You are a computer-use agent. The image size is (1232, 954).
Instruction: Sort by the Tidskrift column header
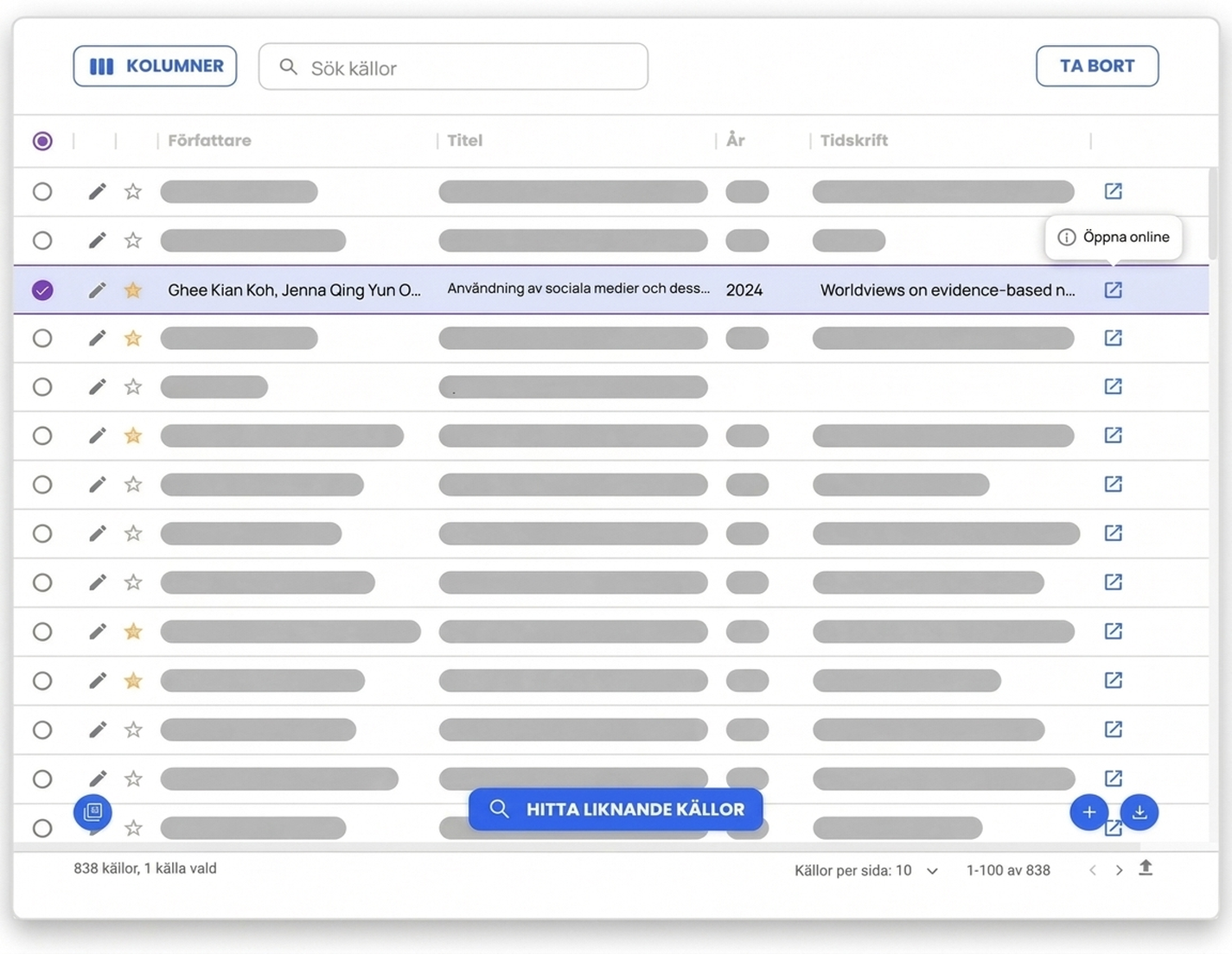(x=853, y=141)
